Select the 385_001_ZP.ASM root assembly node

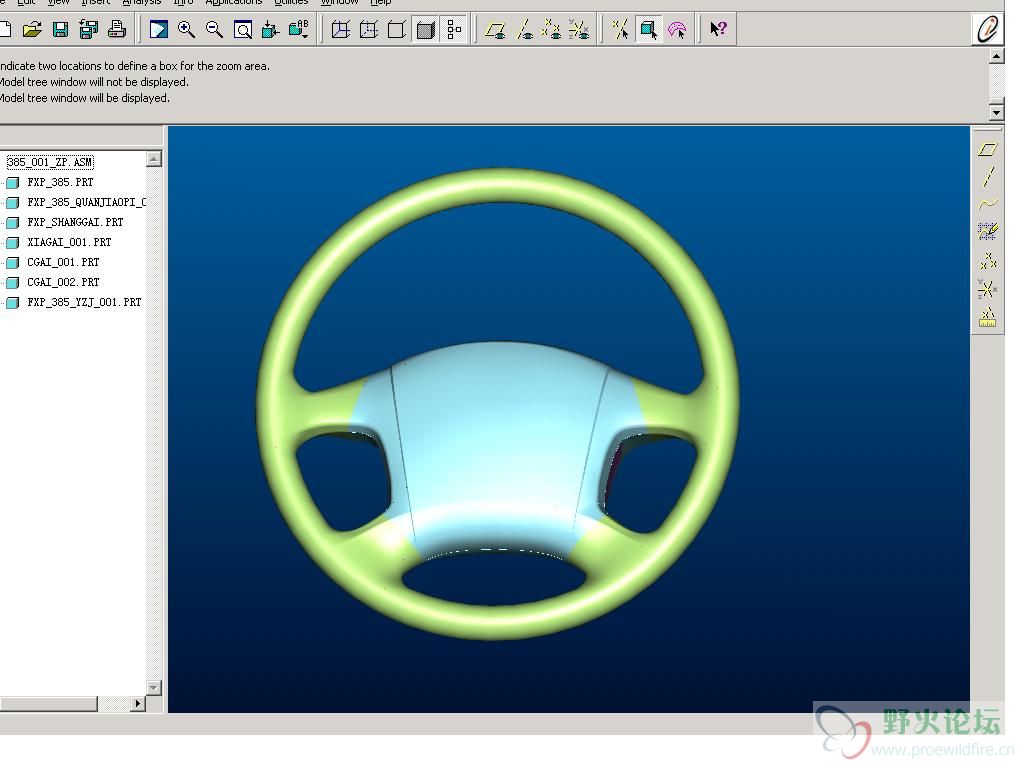click(50, 162)
